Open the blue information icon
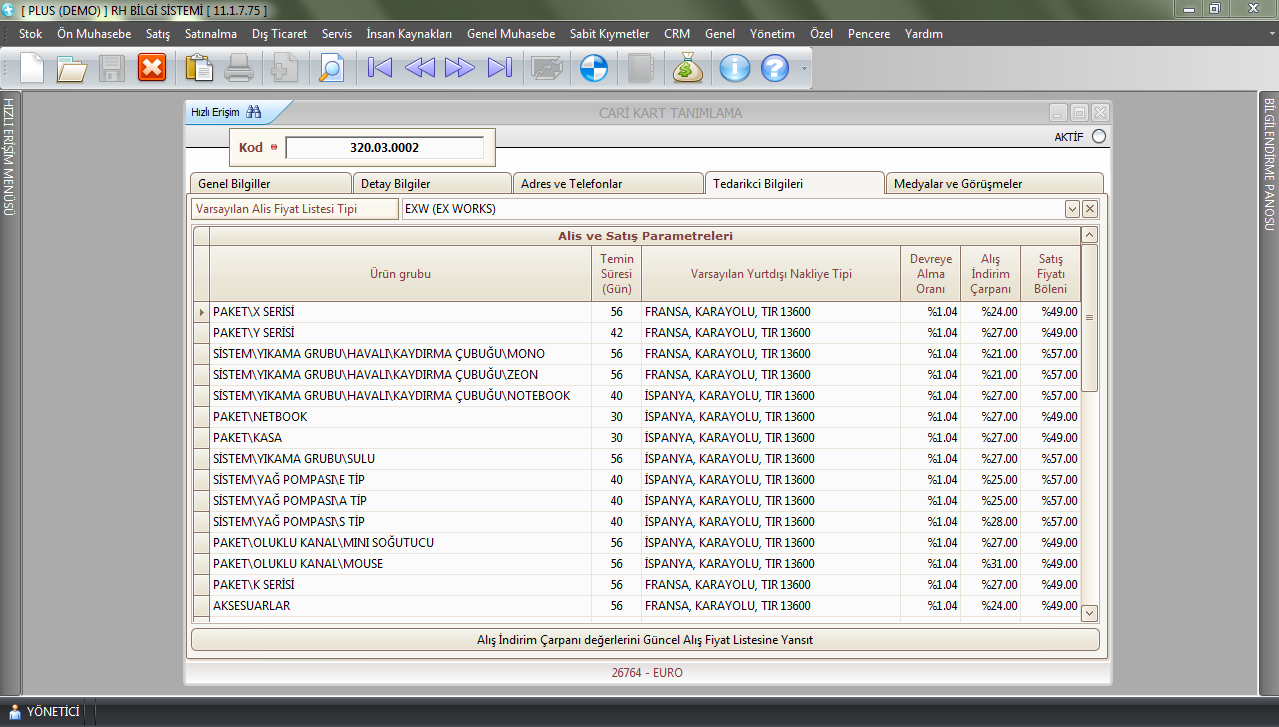This screenshot has height=727, width=1279. point(735,68)
